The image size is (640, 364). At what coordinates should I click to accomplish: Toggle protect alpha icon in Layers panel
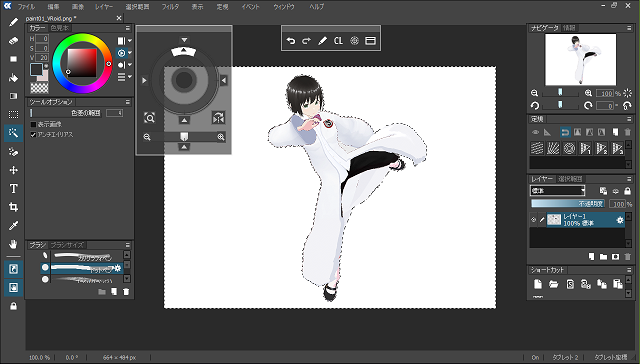pyautogui.click(x=603, y=191)
